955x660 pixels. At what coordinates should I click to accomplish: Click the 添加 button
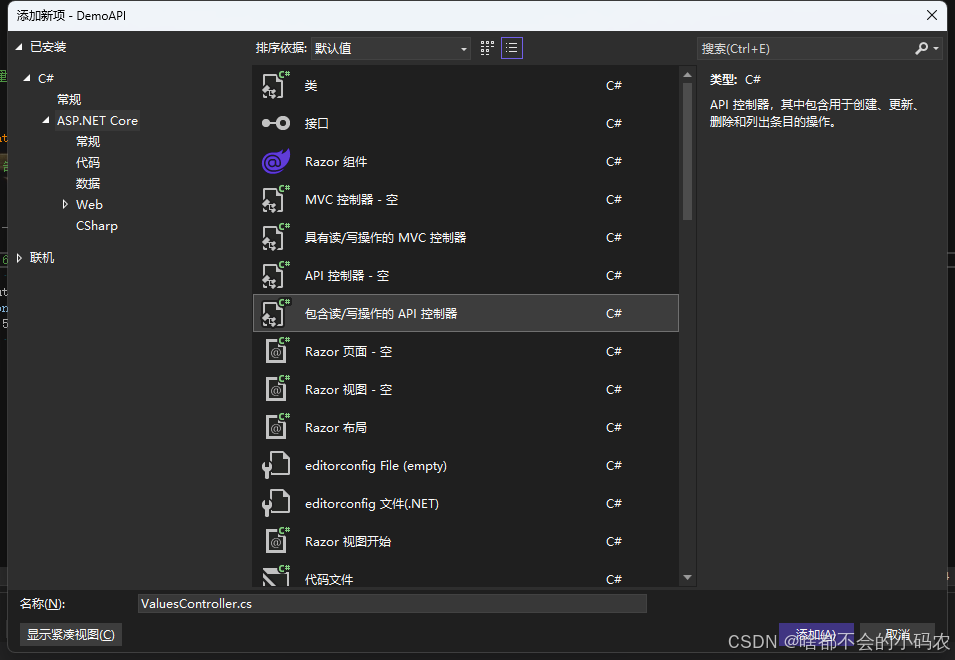(816, 634)
